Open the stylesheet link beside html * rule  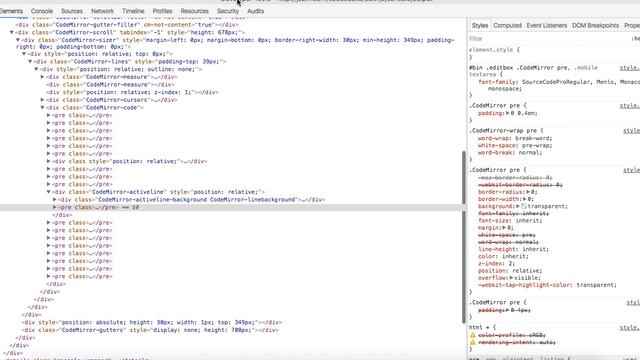[630, 327]
